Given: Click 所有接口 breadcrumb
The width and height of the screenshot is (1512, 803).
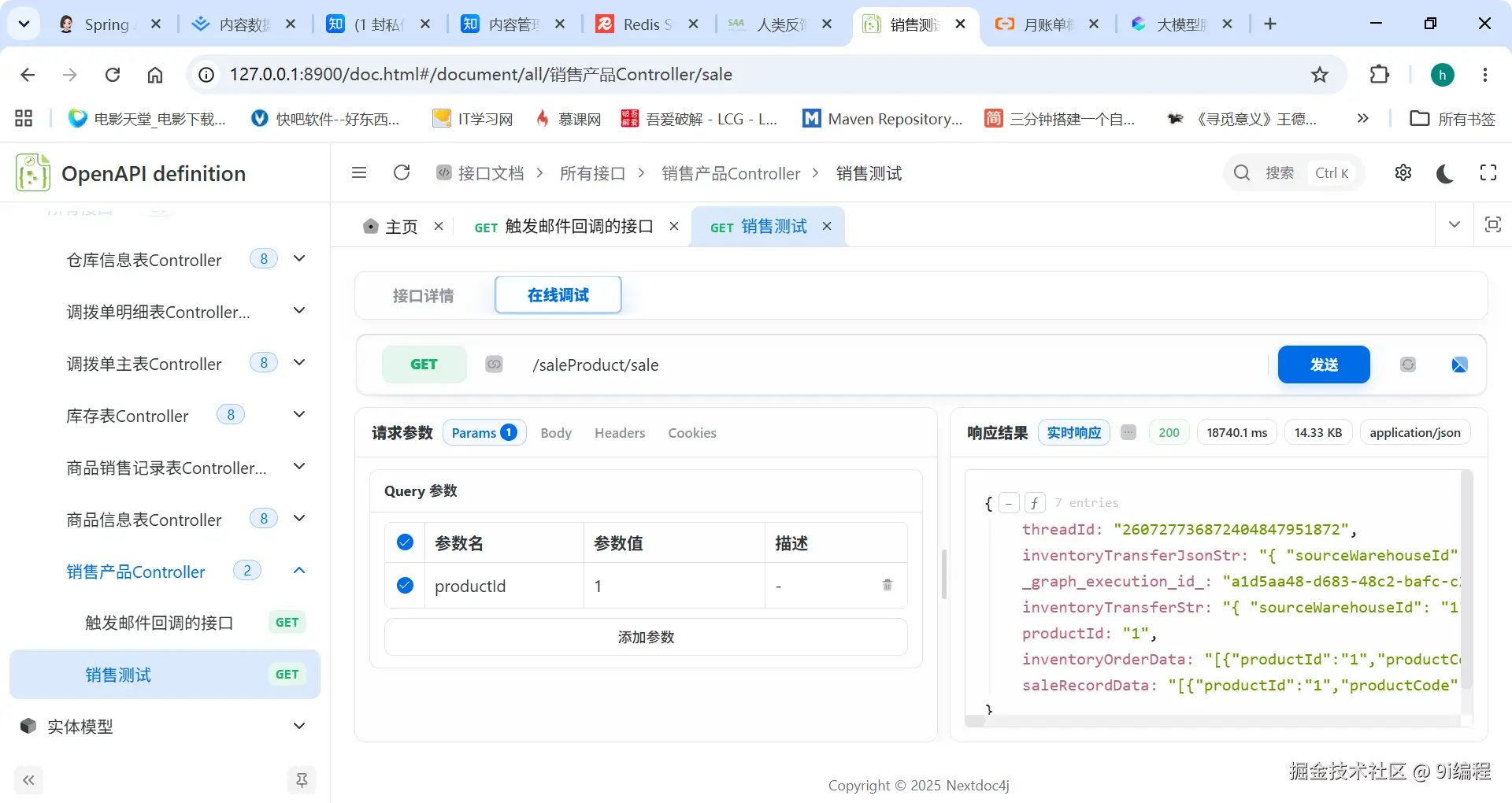Looking at the screenshot, I should pyautogui.click(x=592, y=172).
